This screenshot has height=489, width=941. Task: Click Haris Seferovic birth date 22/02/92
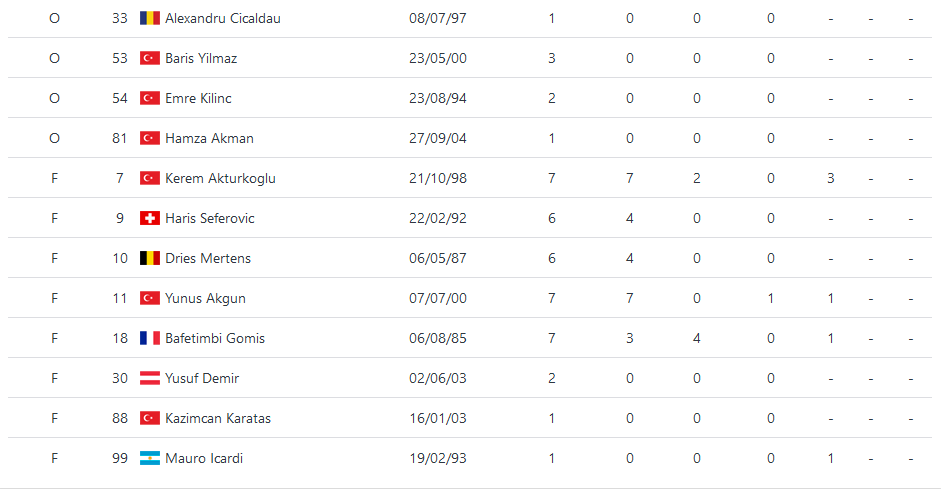[x=437, y=218]
